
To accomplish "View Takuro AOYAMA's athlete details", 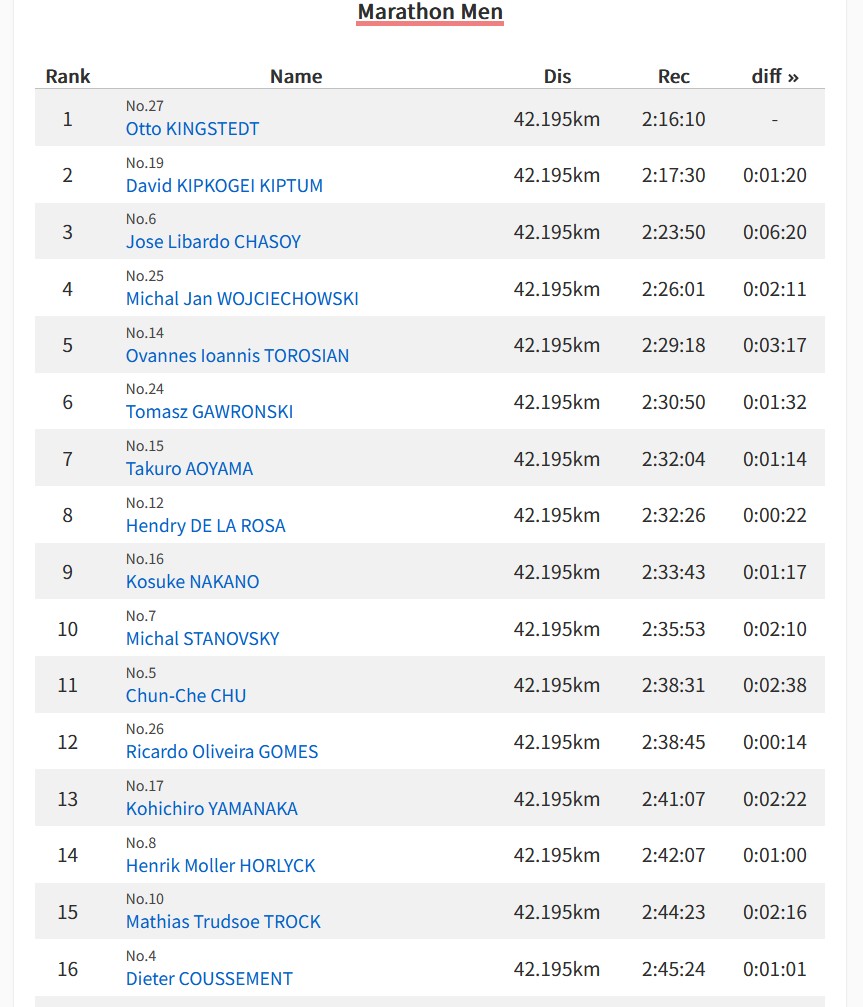I will click(x=189, y=469).
